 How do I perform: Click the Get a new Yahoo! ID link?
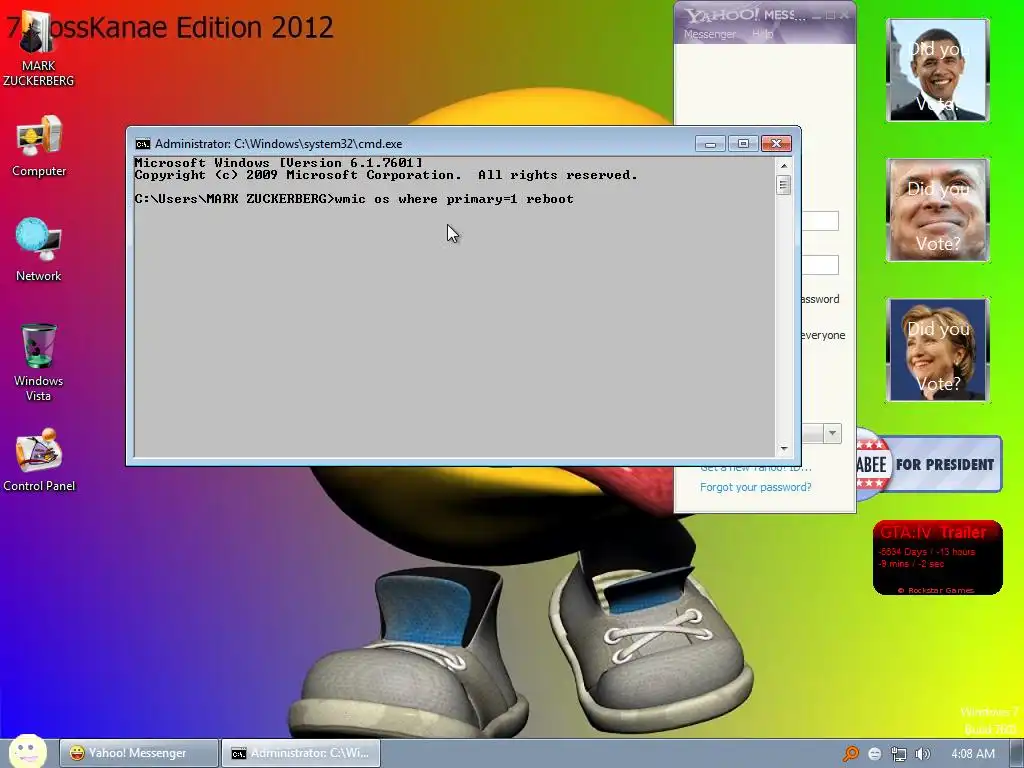pos(756,468)
